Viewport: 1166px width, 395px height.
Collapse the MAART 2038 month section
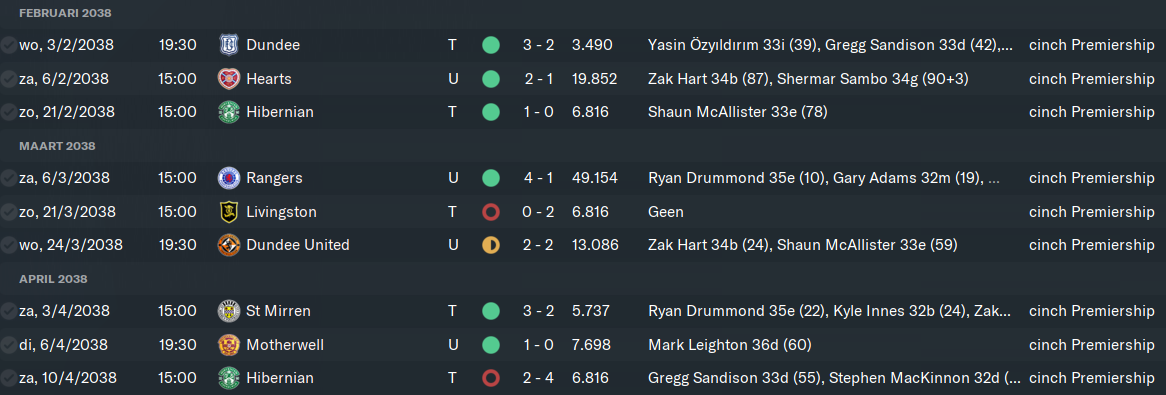pos(57,146)
